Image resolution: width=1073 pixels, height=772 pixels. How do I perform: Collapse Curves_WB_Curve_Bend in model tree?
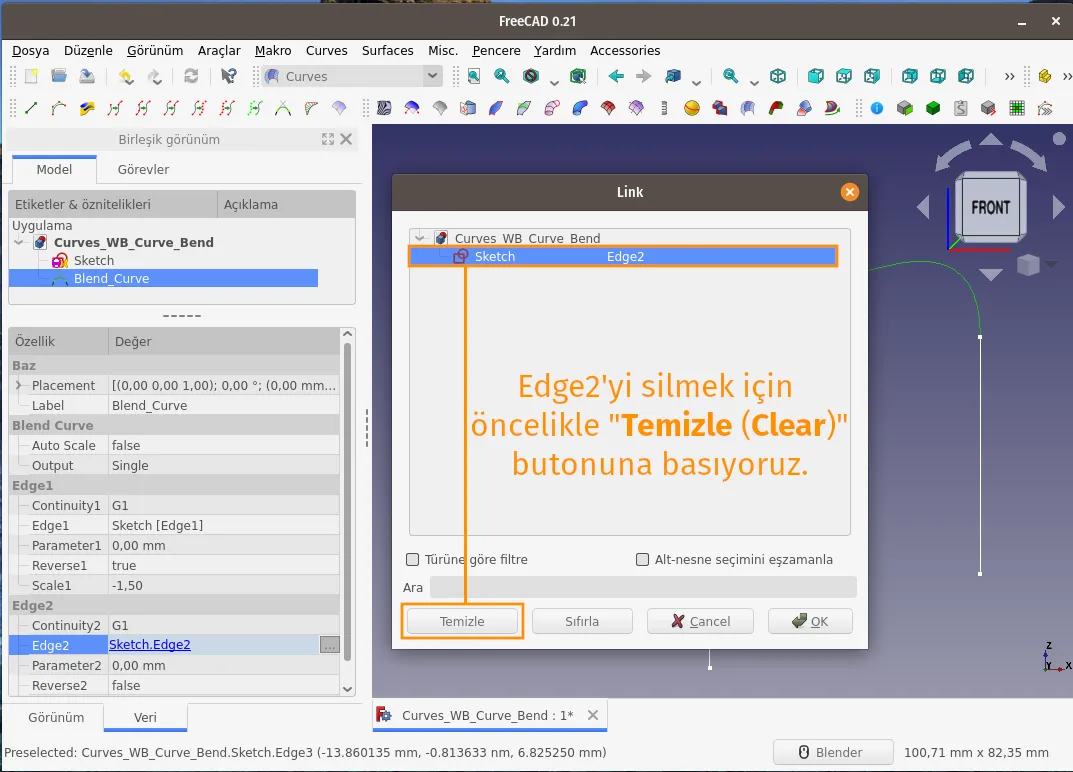pos(19,242)
